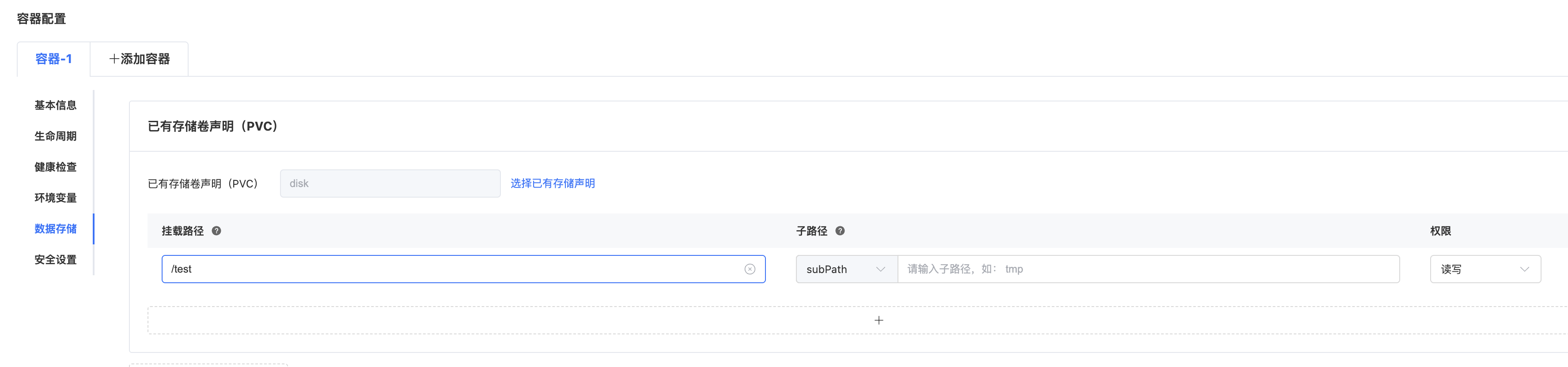The height and width of the screenshot is (367, 1568).
Task: Navigate to 安全设置
Action: 55,259
